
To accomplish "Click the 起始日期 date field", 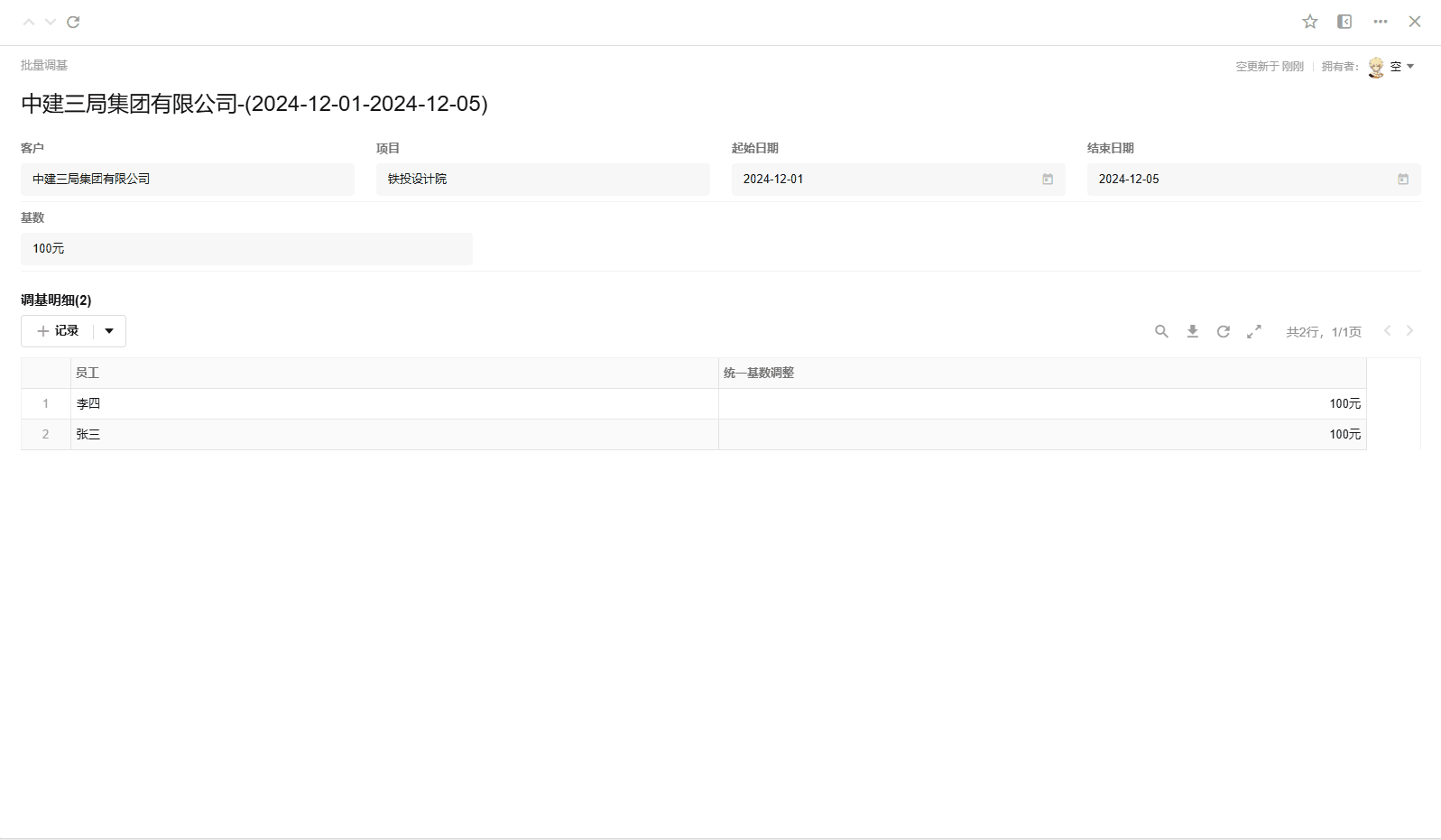I will click(x=899, y=180).
